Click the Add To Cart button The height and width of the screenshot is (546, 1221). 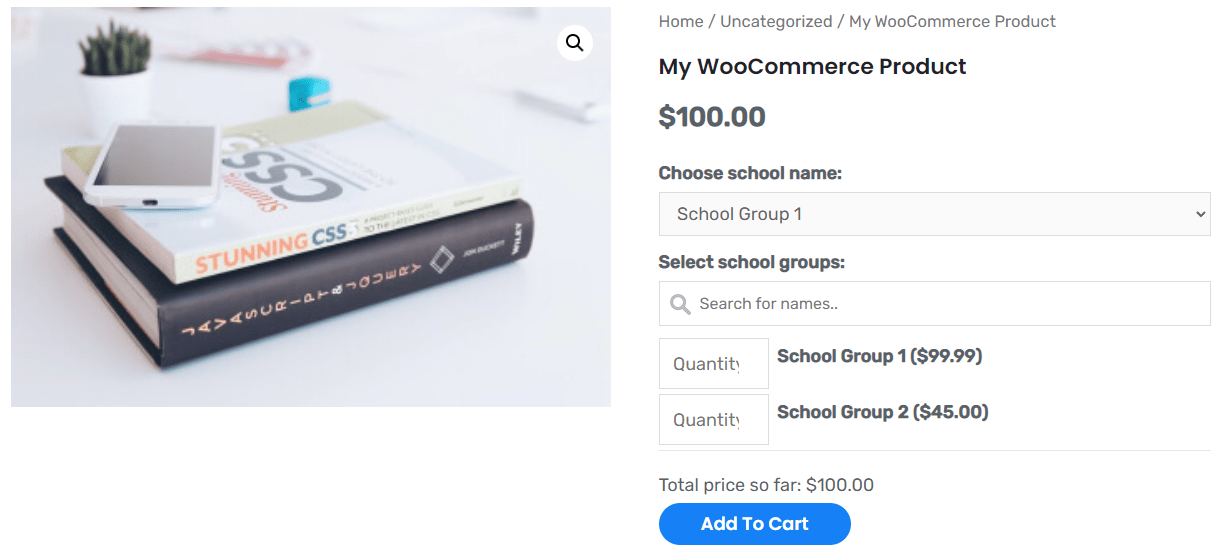click(x=755, y=524)
